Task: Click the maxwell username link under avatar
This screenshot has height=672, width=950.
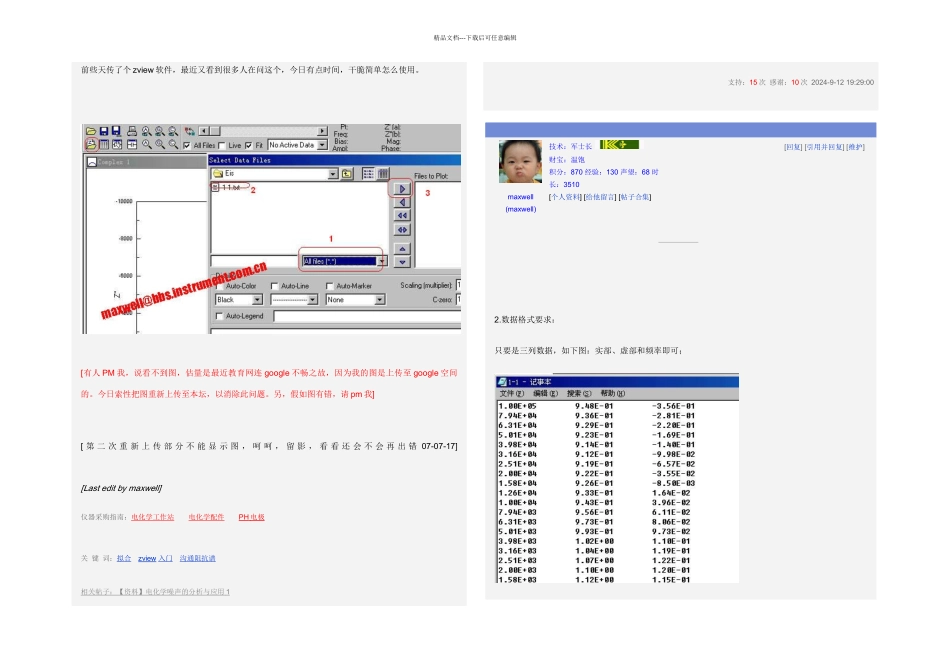Action: pos(520,197)
